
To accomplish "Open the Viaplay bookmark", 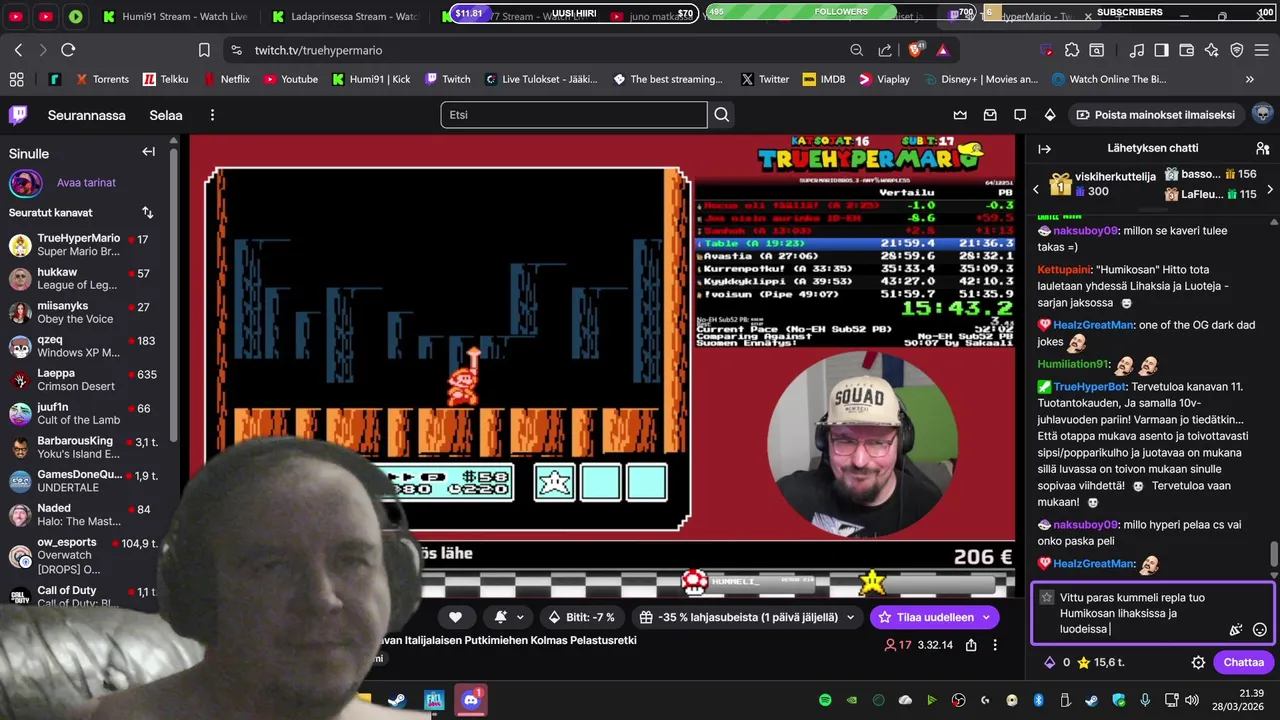I will (885, 79).
